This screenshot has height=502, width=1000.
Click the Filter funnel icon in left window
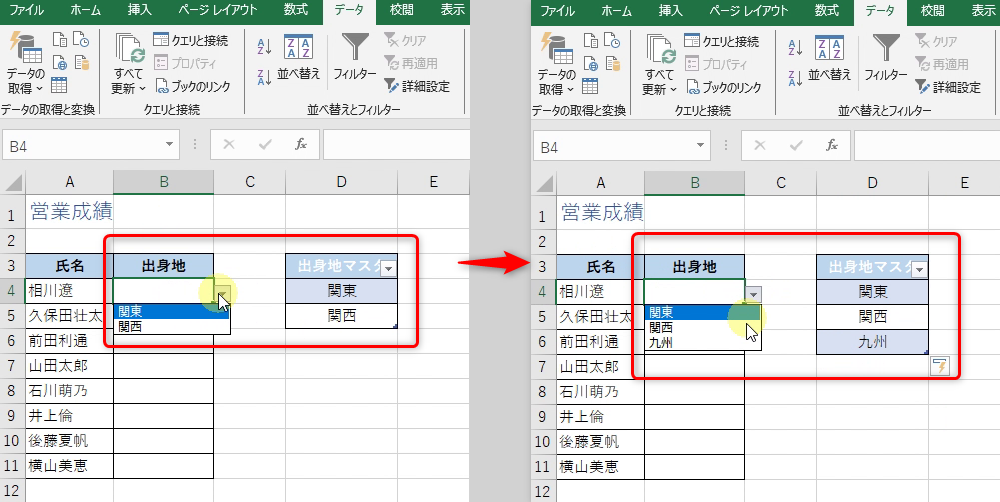[354, 50]
